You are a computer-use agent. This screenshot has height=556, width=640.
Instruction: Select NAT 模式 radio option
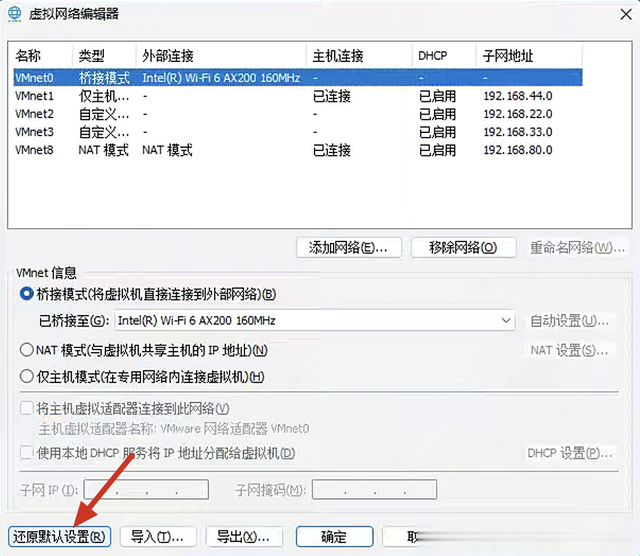27,350
